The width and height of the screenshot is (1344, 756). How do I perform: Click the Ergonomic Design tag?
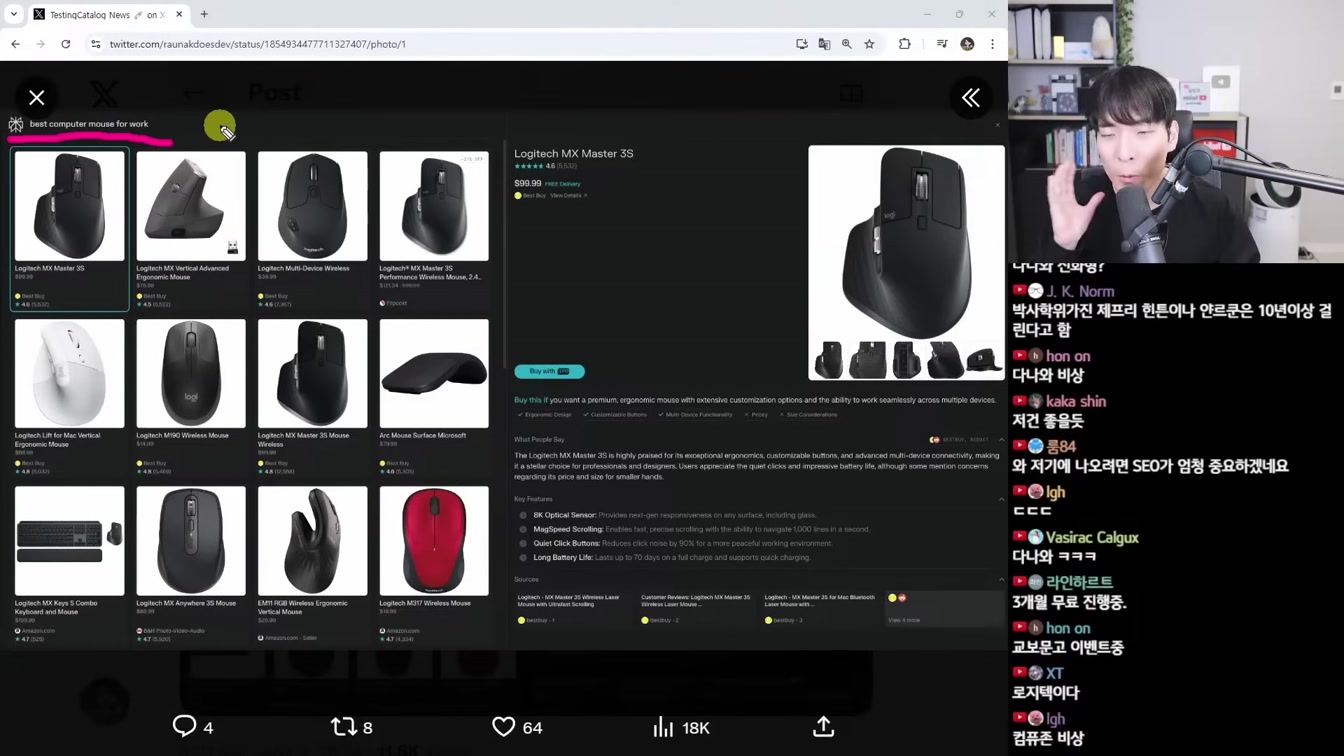pos(545,415)
